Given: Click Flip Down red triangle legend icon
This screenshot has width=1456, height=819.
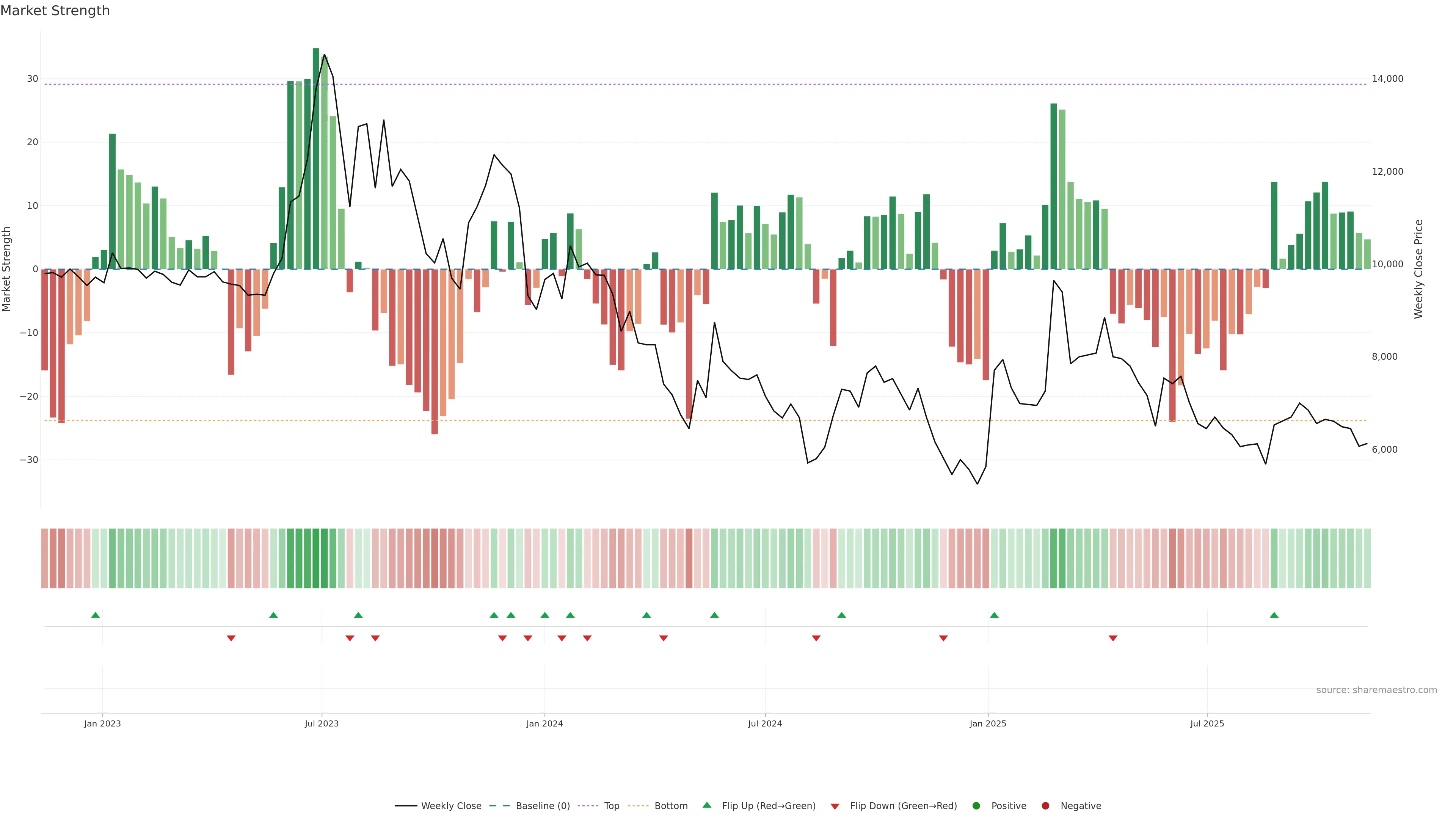Looking at the screenshot, I should point(835,806).
